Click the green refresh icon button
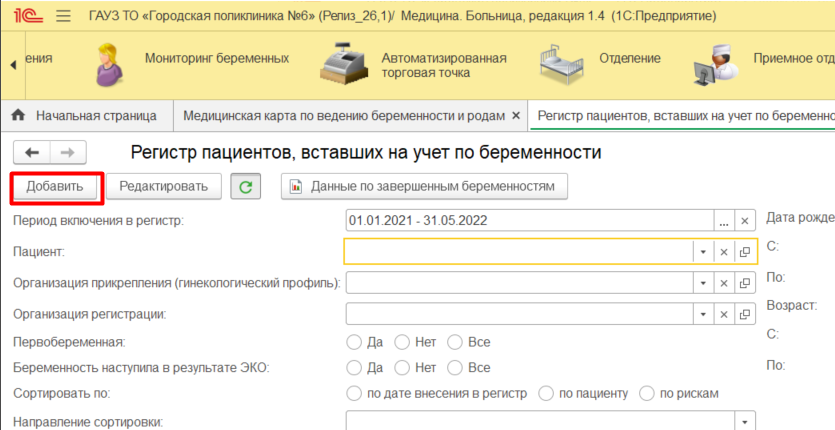 coord(245,186)
